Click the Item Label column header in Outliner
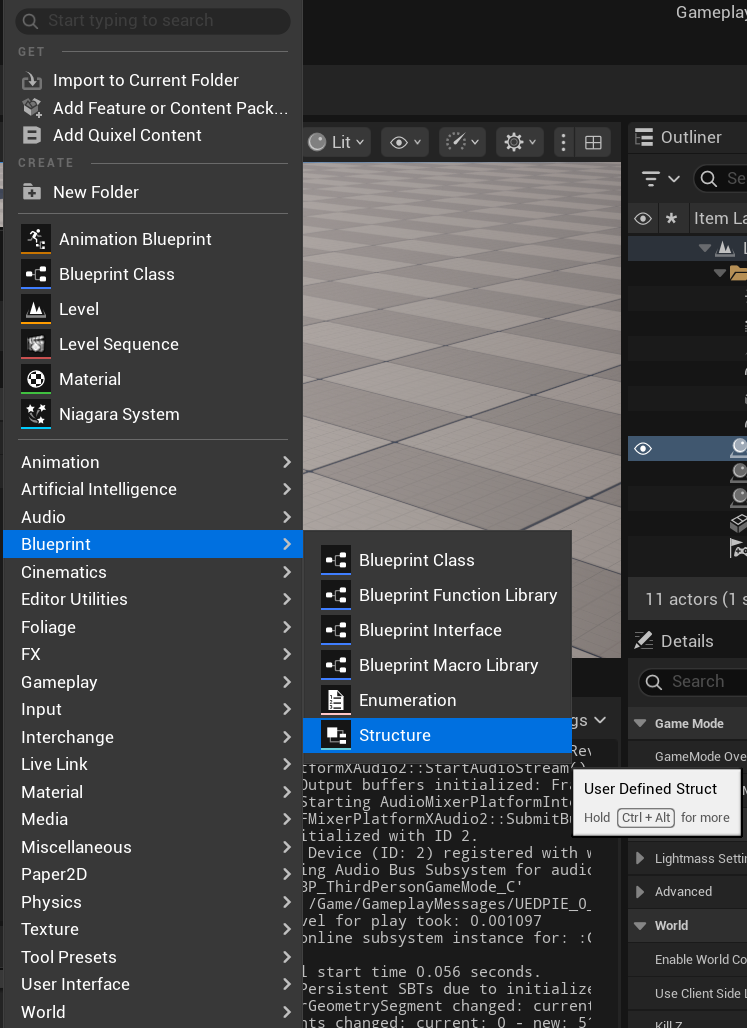 (719, 218)
